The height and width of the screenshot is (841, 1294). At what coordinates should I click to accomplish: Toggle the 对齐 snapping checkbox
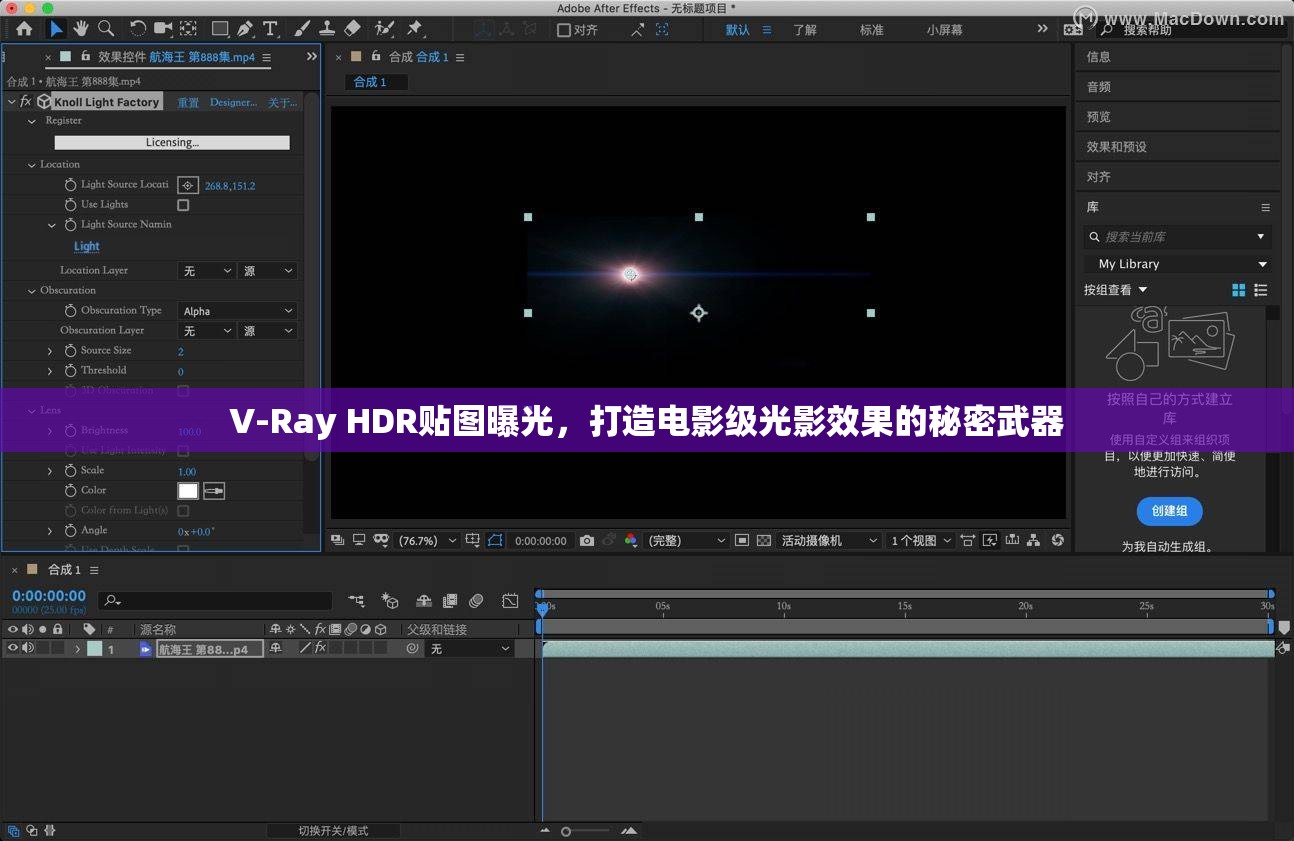point(564,30)
